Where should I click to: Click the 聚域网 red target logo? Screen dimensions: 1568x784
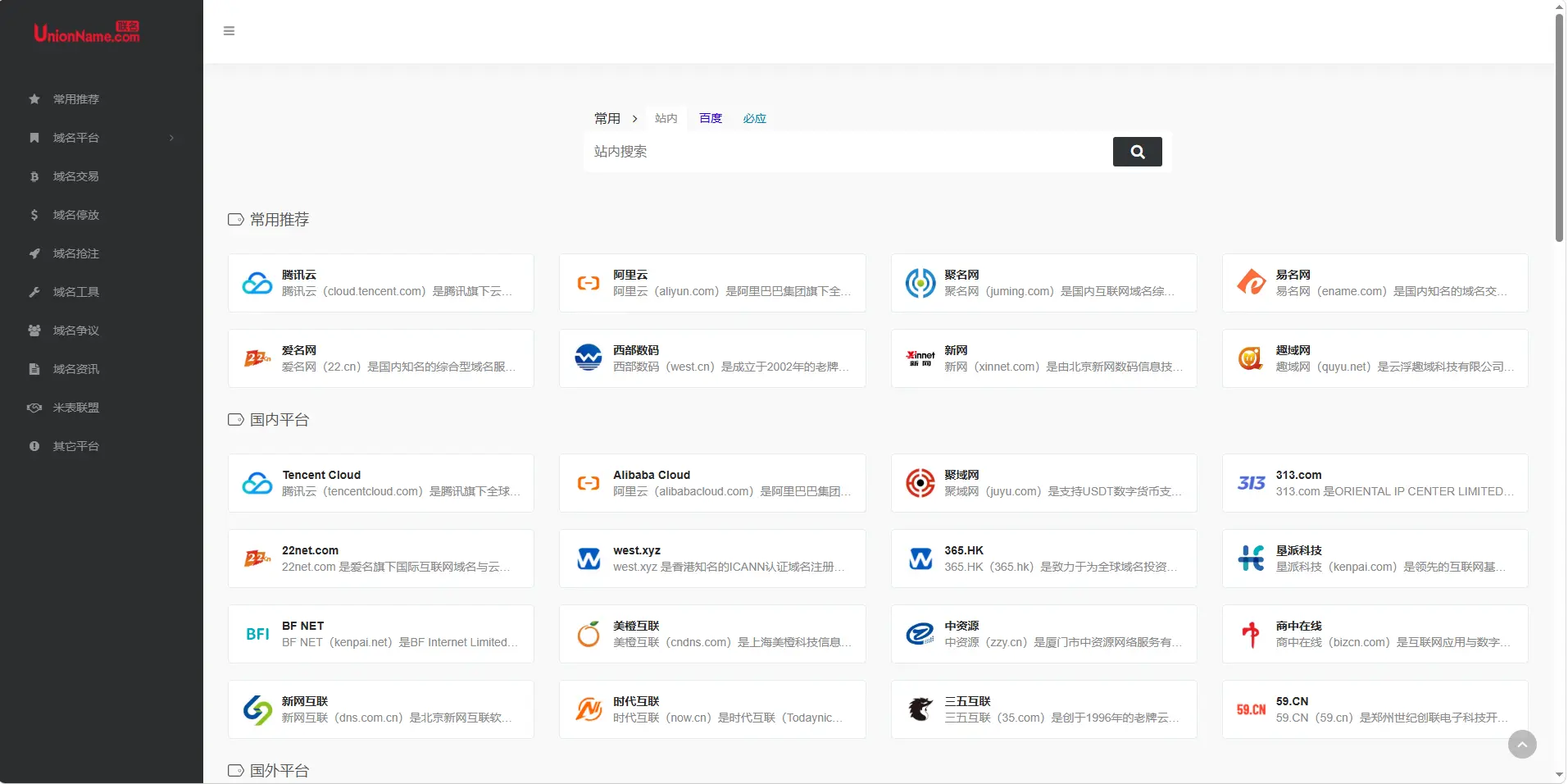(920, 483)
